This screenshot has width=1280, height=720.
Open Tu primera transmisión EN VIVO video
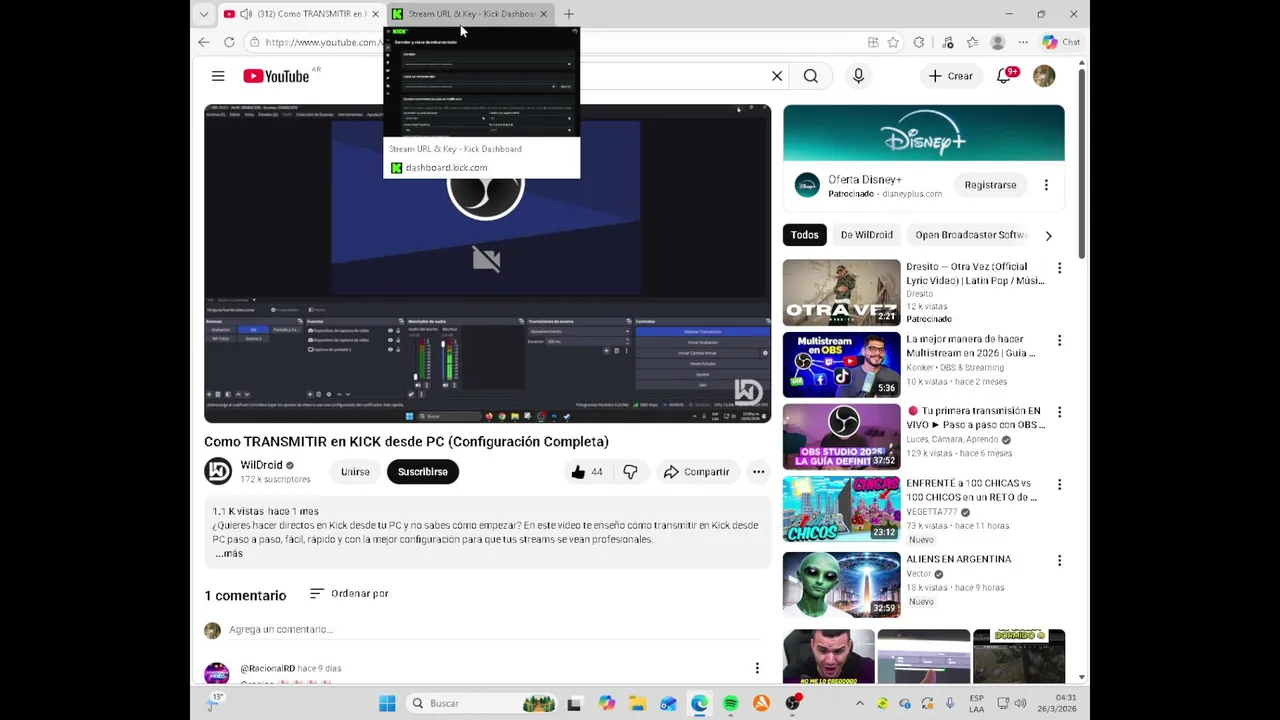841,437
